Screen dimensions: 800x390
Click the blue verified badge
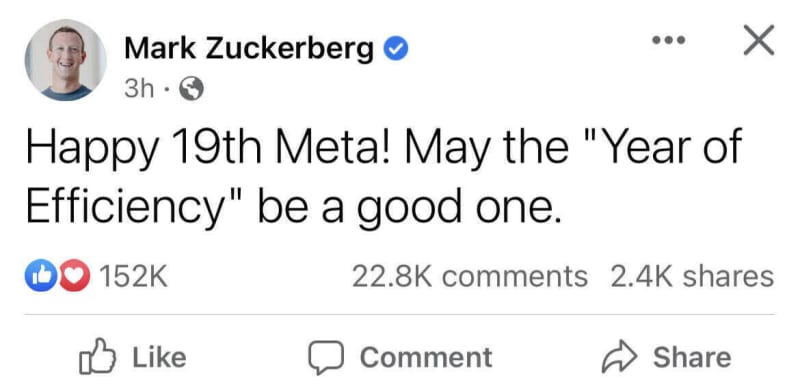coord(395,50)
